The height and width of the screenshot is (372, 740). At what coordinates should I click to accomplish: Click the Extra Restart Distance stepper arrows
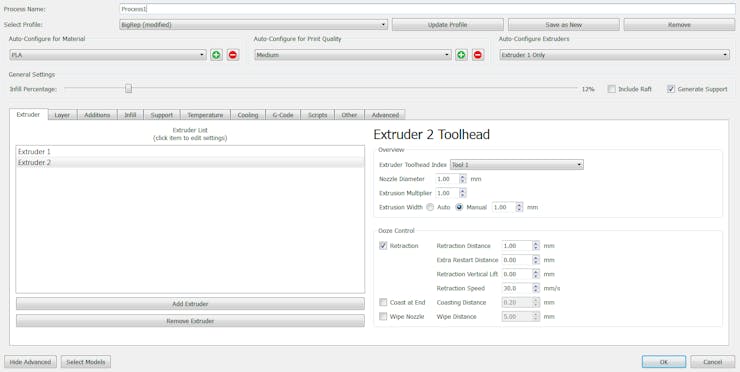click(536, 260)
